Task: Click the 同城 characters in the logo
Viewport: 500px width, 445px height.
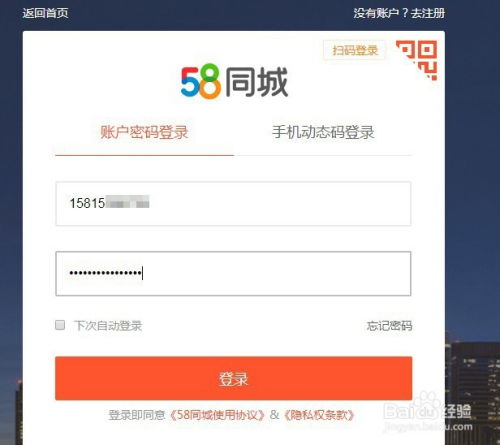Action: pyautogui.click(x=256, y=82)
